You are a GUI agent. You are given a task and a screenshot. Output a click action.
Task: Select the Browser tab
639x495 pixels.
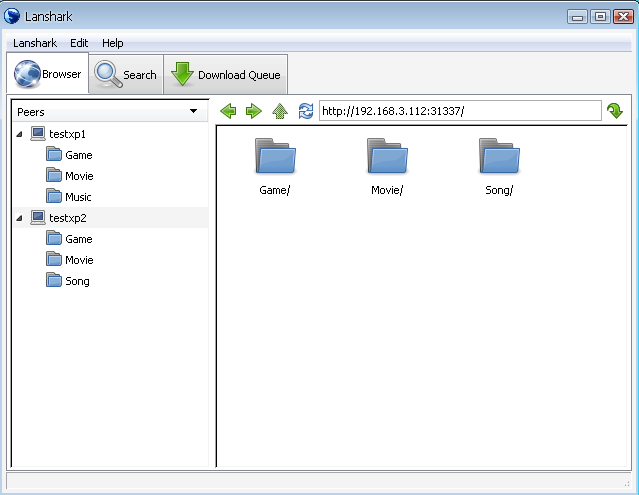point(48,75)
